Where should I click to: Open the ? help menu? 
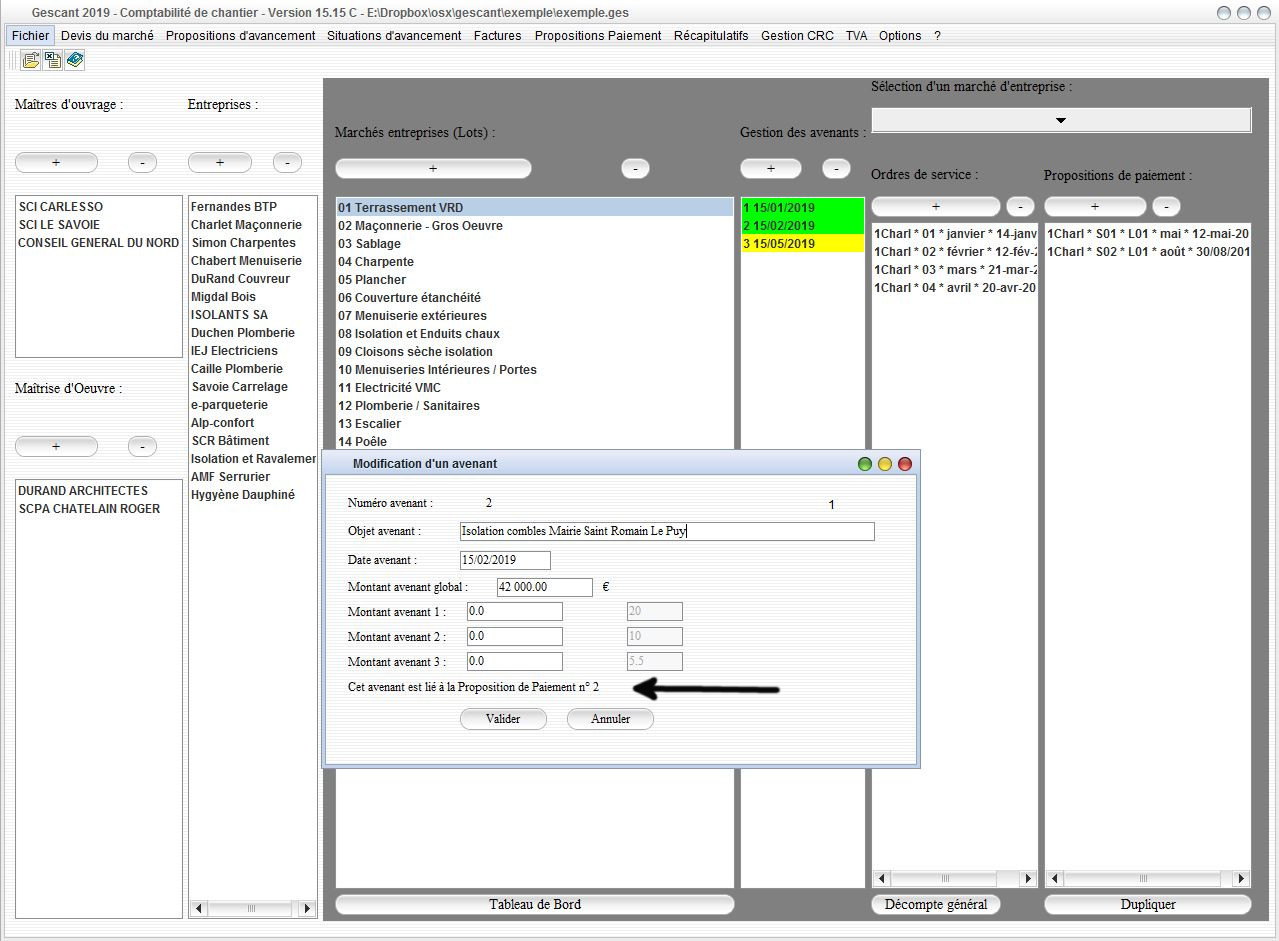pyautogui.click(x=937, y=35)
